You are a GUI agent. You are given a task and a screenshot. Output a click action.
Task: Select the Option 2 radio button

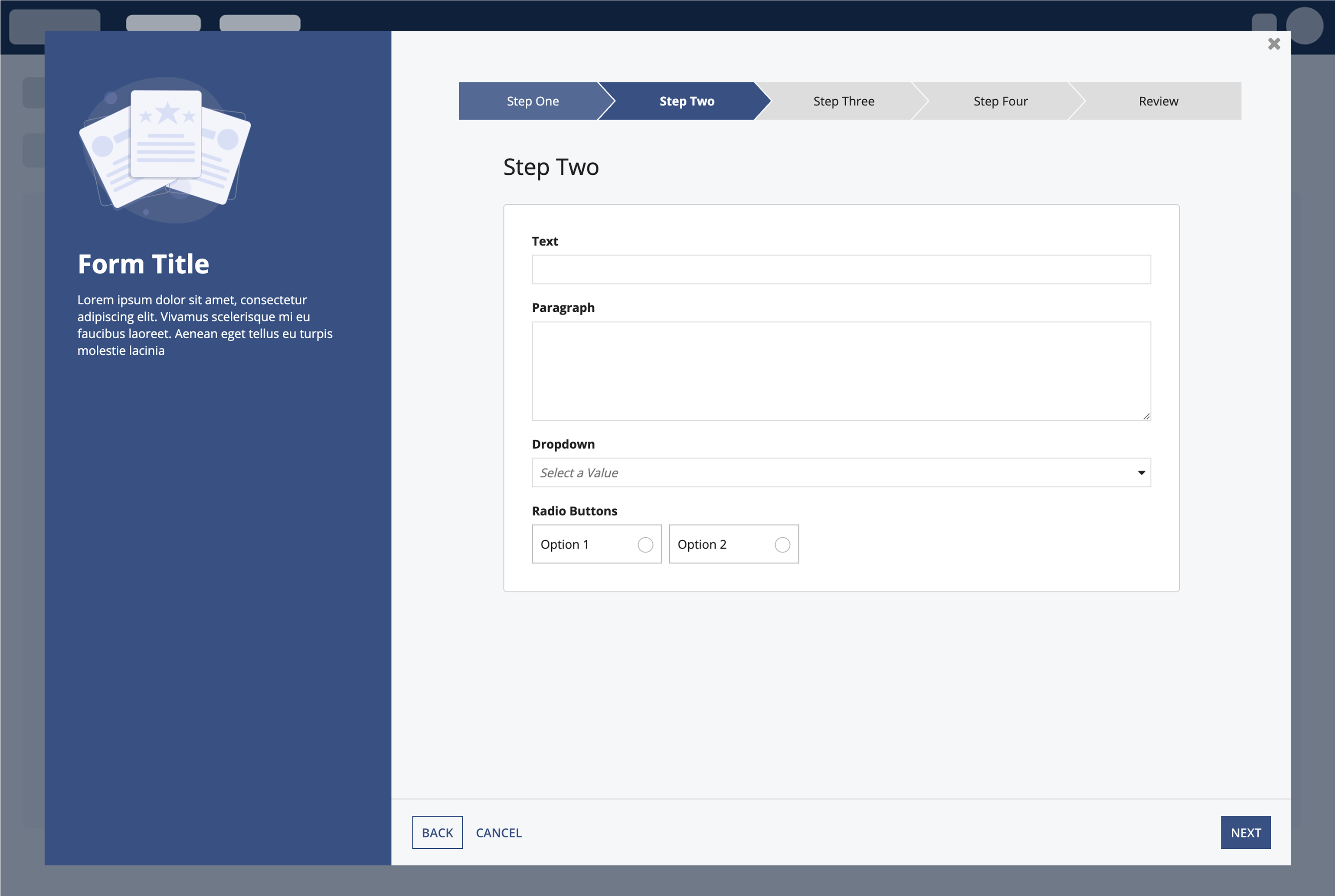tap(782, 545)
